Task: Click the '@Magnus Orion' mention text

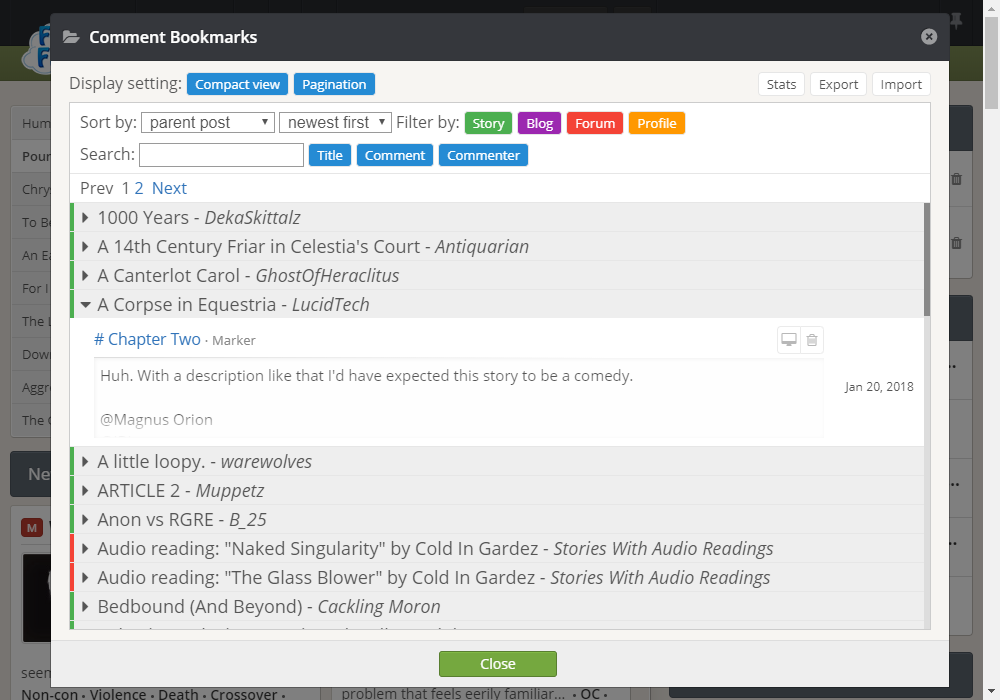Action: [x=156, y=419]
